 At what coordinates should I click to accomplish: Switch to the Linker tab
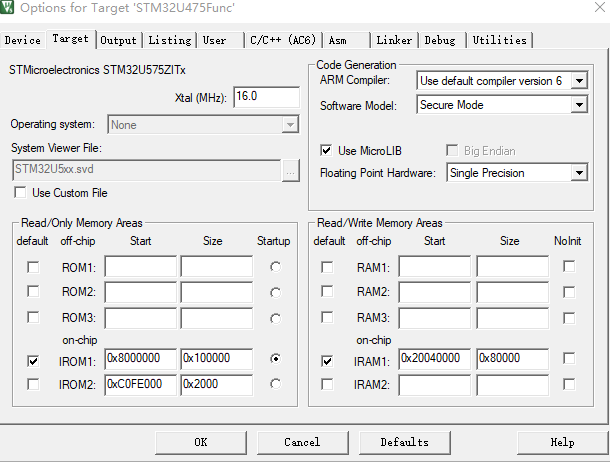click(x=394, y=40)
